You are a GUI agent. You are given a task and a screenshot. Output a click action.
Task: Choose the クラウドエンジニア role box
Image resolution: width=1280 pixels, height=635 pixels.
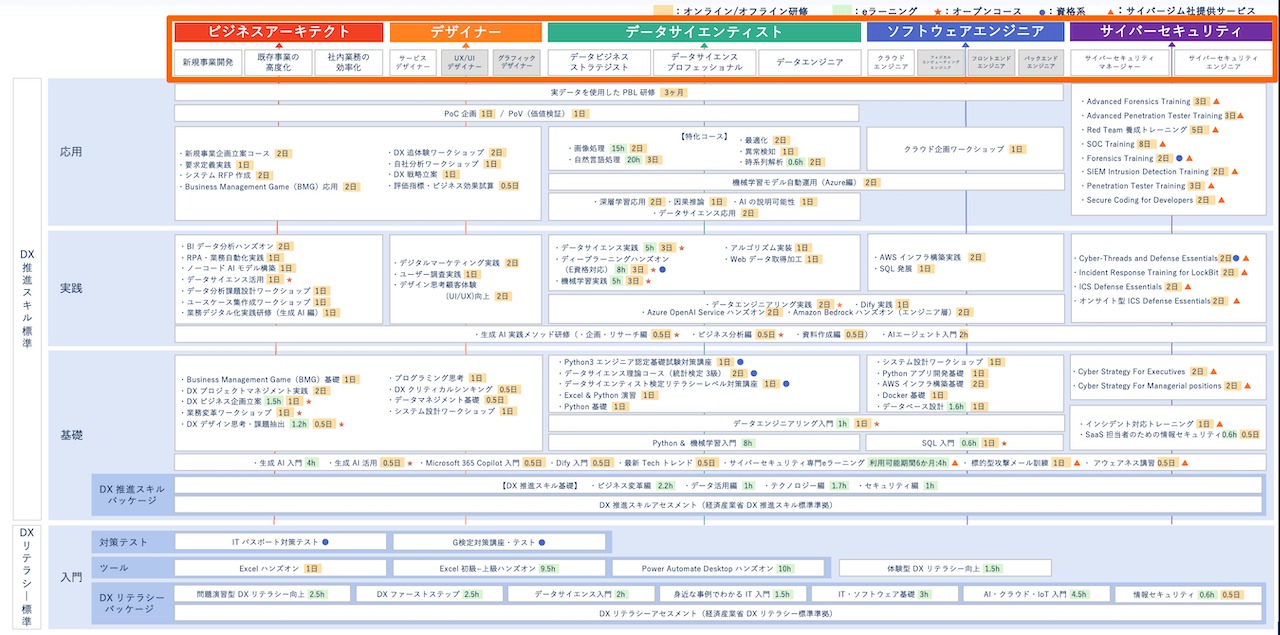tap(891, 63)
